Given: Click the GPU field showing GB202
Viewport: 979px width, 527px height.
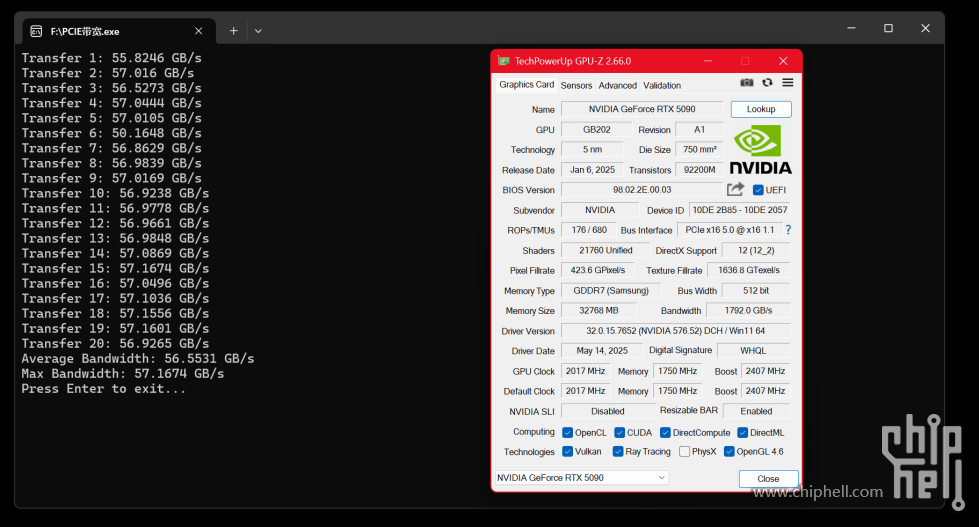Looking at the screenshot, I should point(597,130).
